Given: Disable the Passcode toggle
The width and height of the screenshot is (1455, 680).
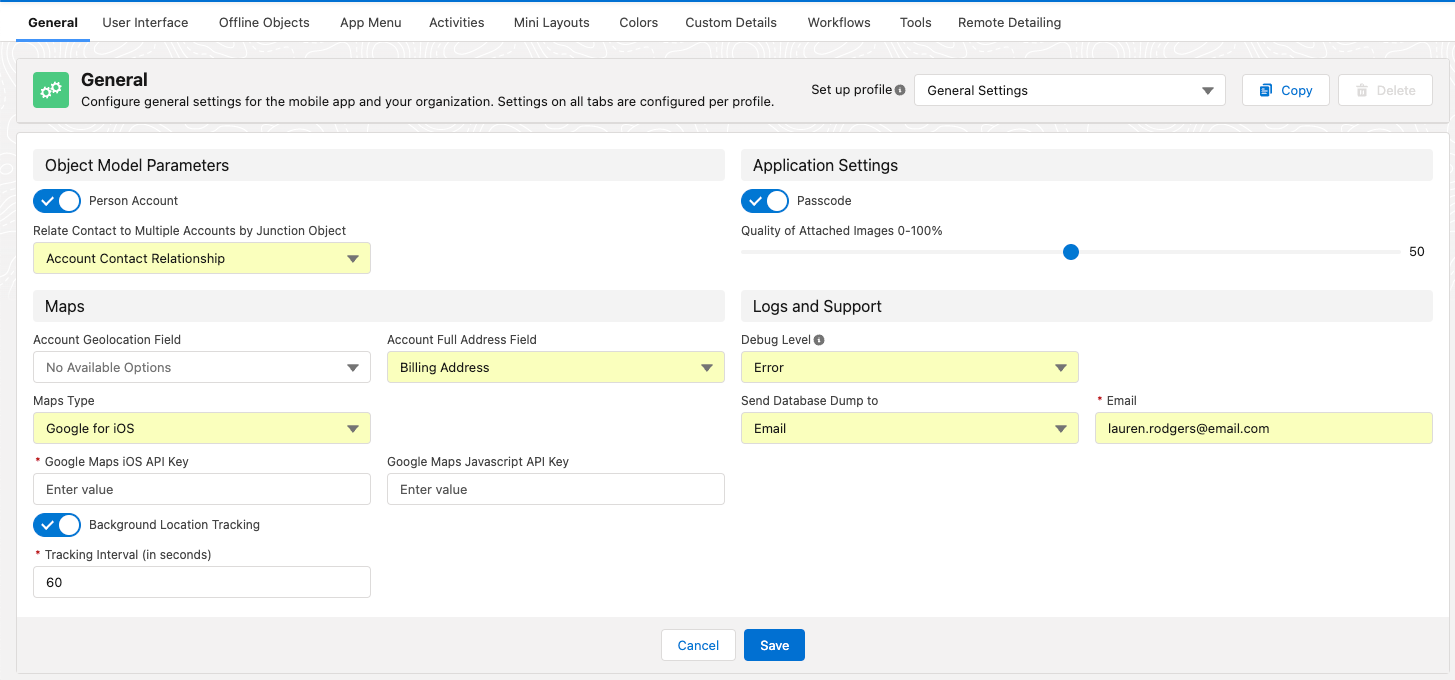Looking at the screenshot, I should click(765, 201).
